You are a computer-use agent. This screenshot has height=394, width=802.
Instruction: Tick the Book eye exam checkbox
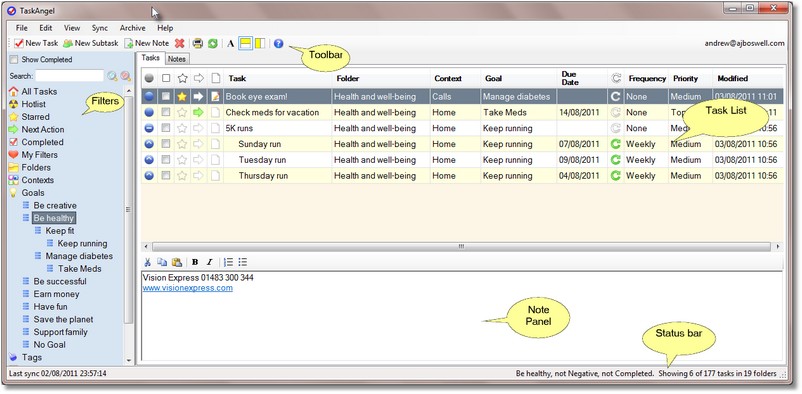coord(166,96)
